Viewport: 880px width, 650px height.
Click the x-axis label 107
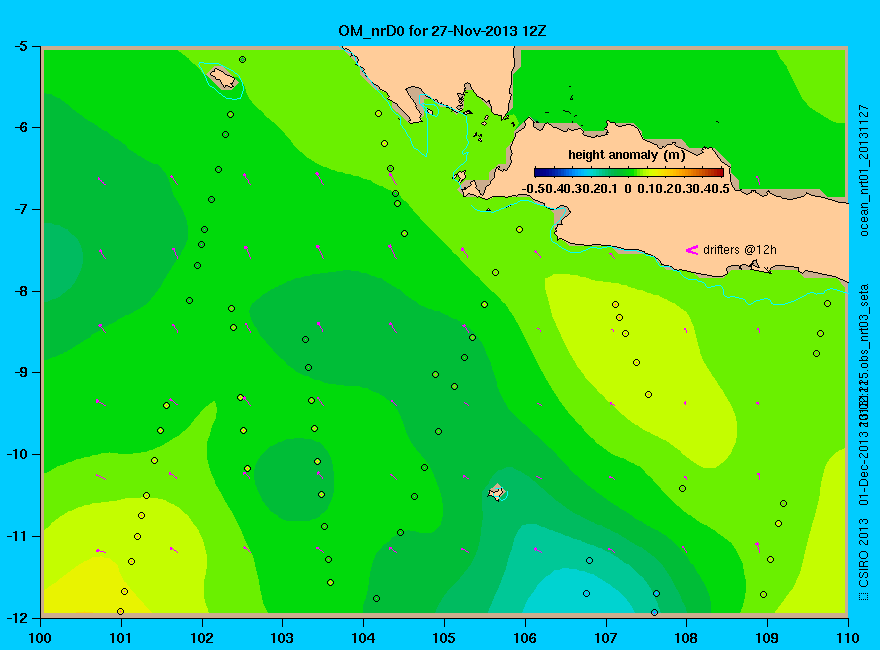(x=606, y=638)
